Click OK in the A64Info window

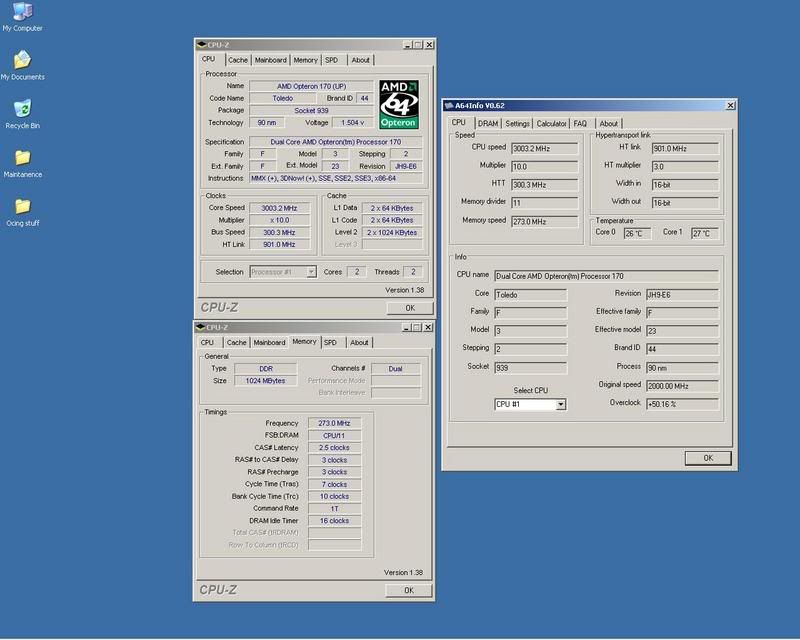pos(708,458)
